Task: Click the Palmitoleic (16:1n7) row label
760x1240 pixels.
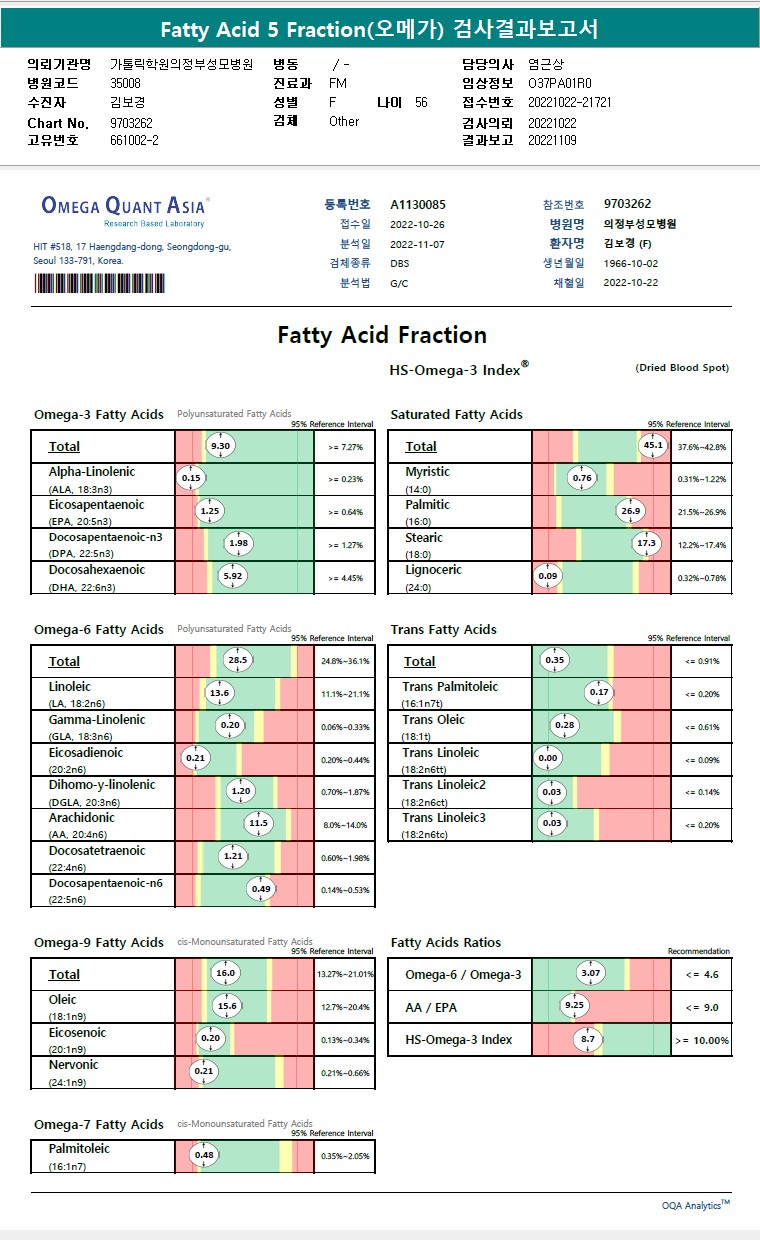Action: pos(79,1156)
